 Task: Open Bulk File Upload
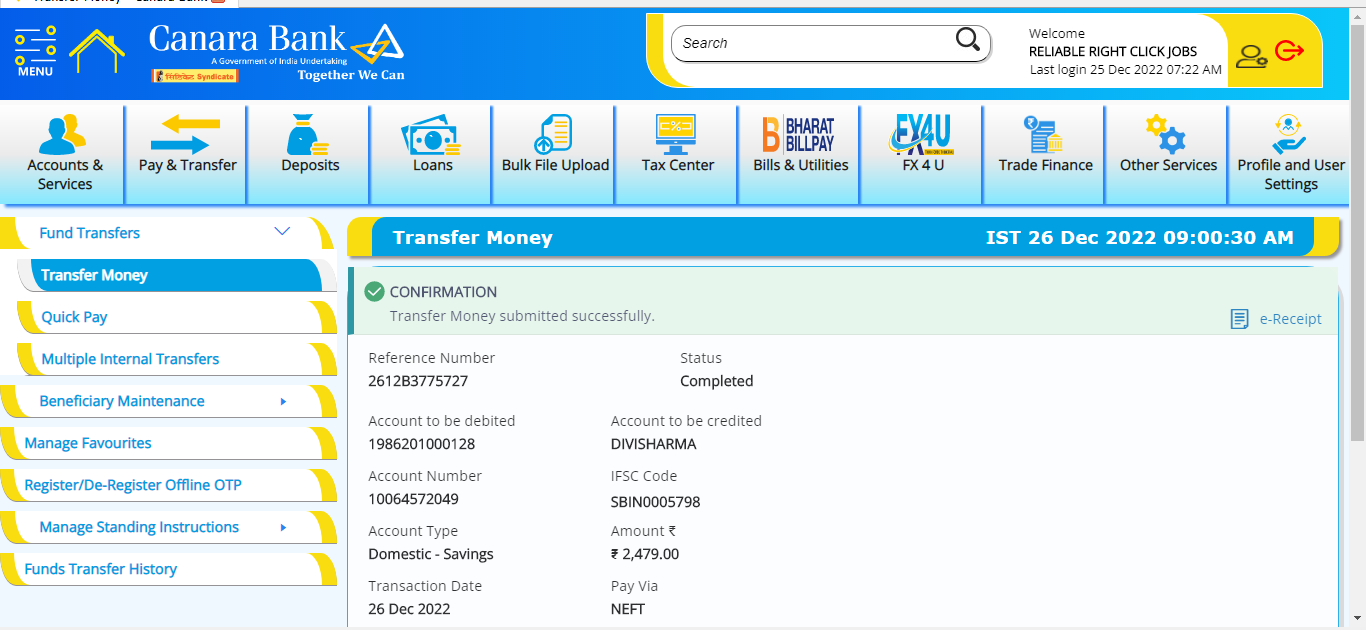click(555, 154)
